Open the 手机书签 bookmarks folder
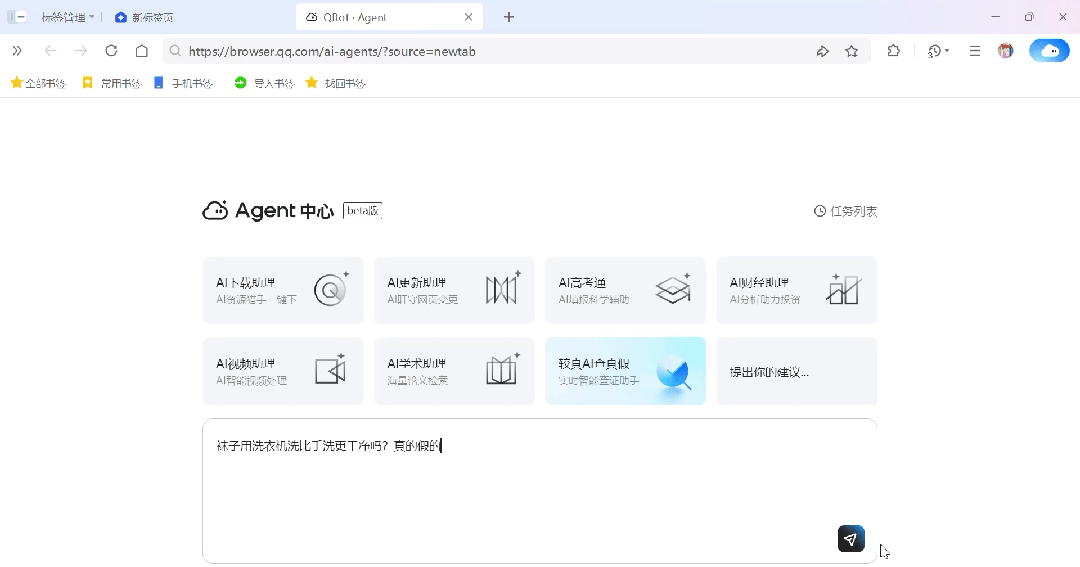 (183, 83)
